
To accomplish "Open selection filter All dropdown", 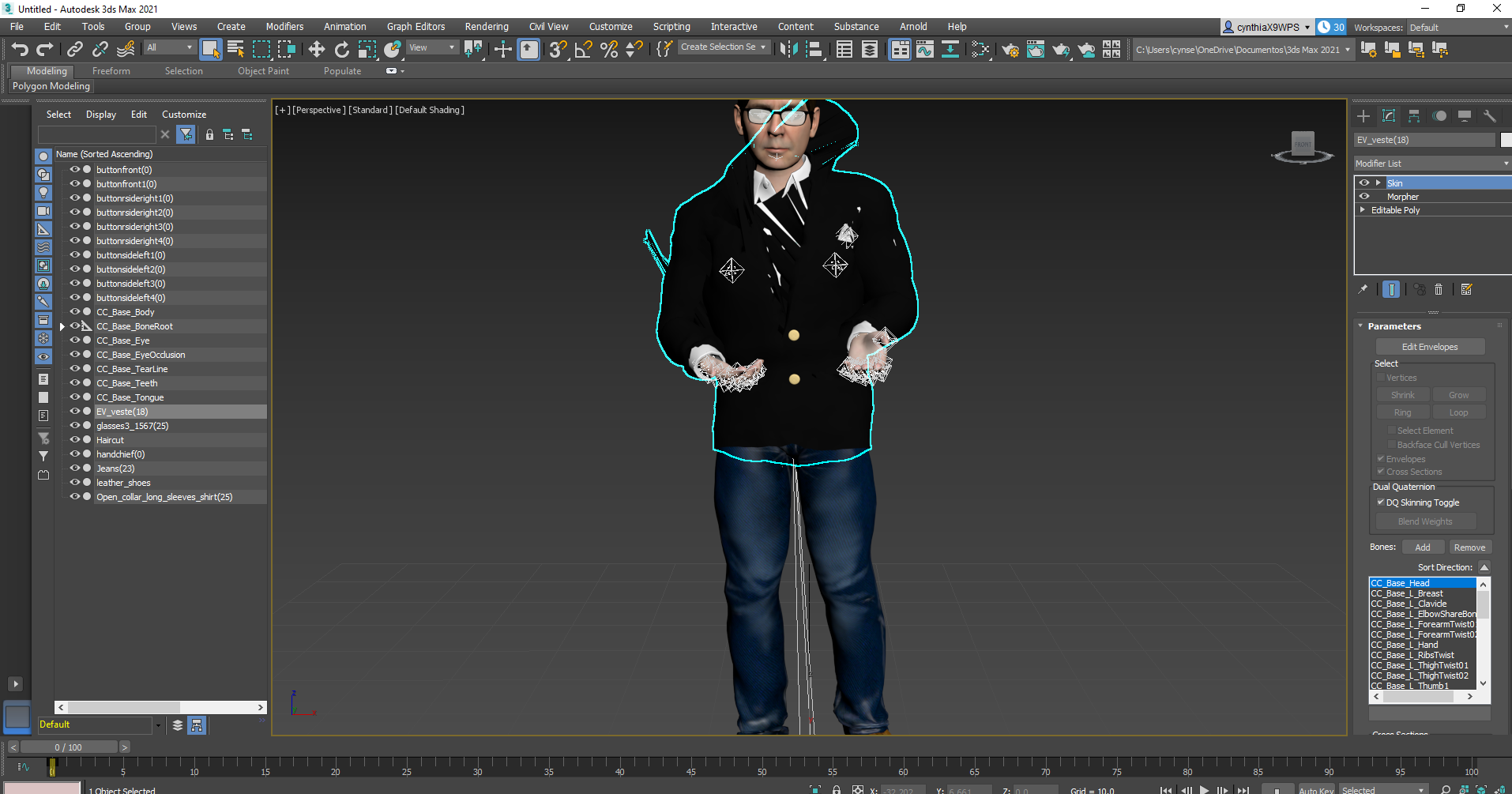I will click(x=169, y=47).
